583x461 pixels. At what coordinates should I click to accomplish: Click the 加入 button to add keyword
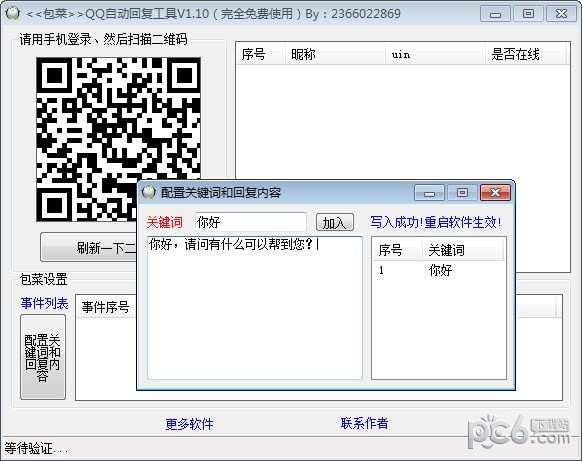(335, 222)
